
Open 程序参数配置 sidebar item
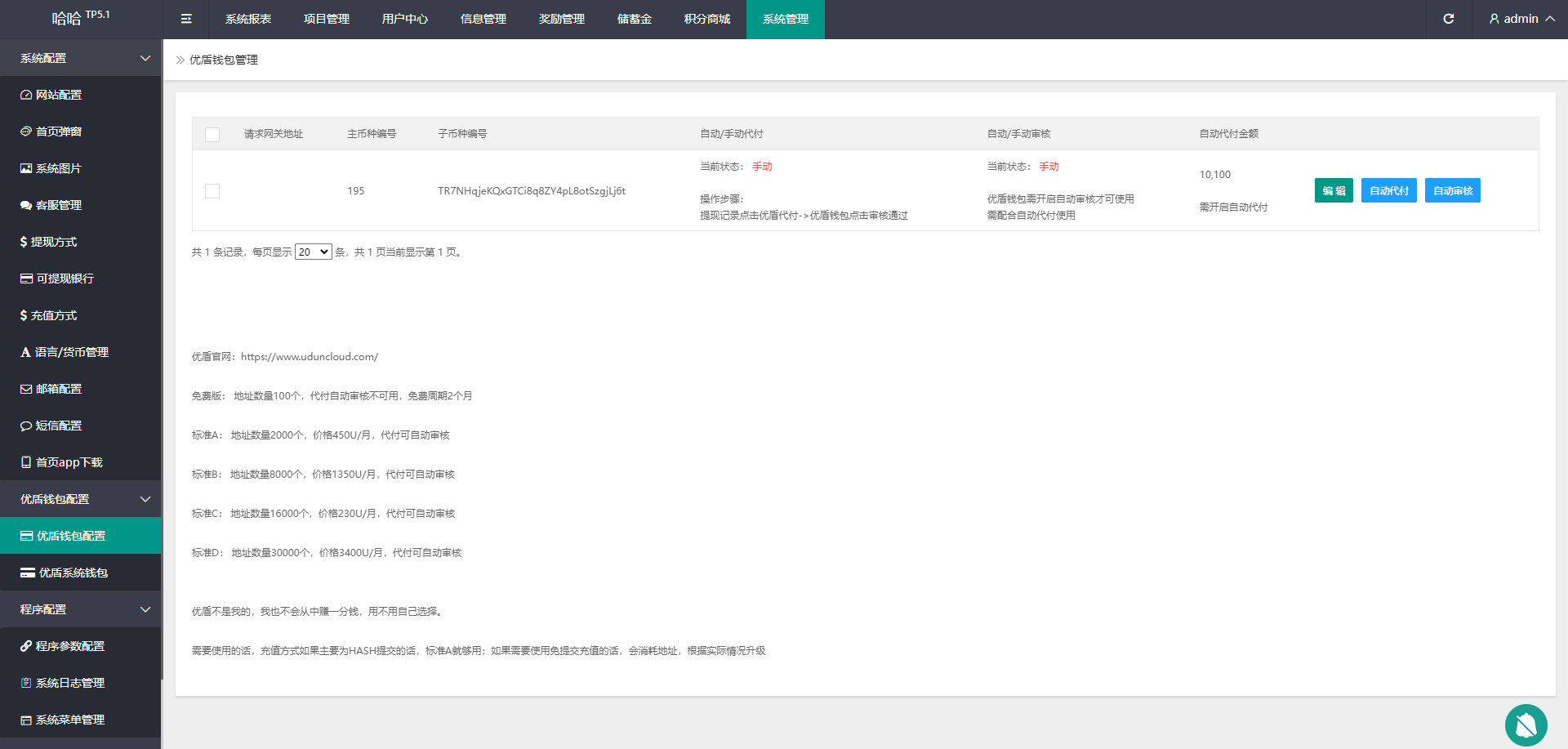(70, 646)
